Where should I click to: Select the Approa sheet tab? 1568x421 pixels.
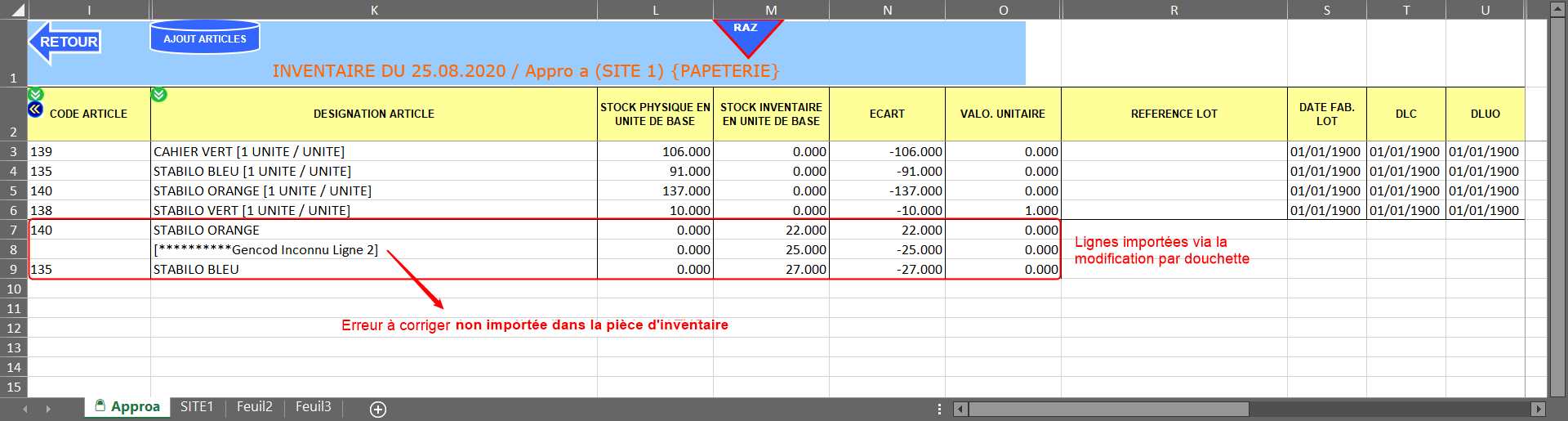[x=128, y=407]
